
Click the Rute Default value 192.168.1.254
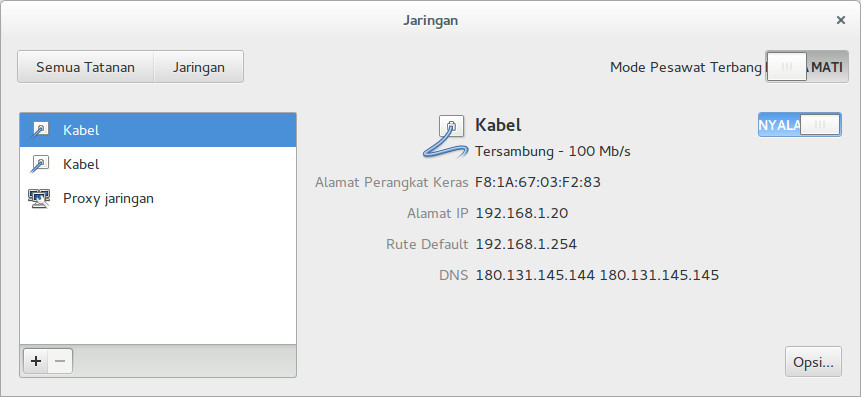click(x=526, y=244)
